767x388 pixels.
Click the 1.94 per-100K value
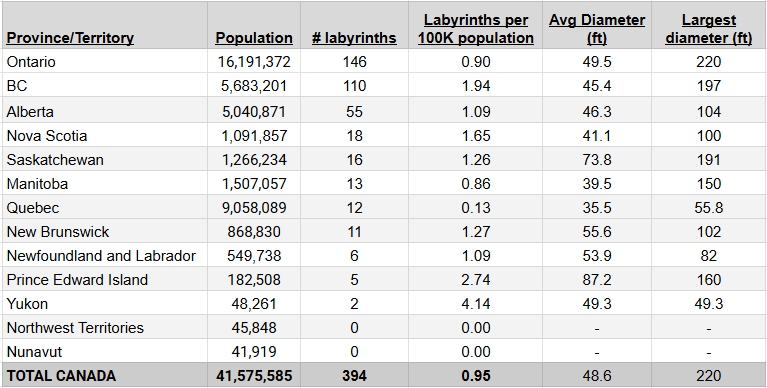tap(476, 86)
